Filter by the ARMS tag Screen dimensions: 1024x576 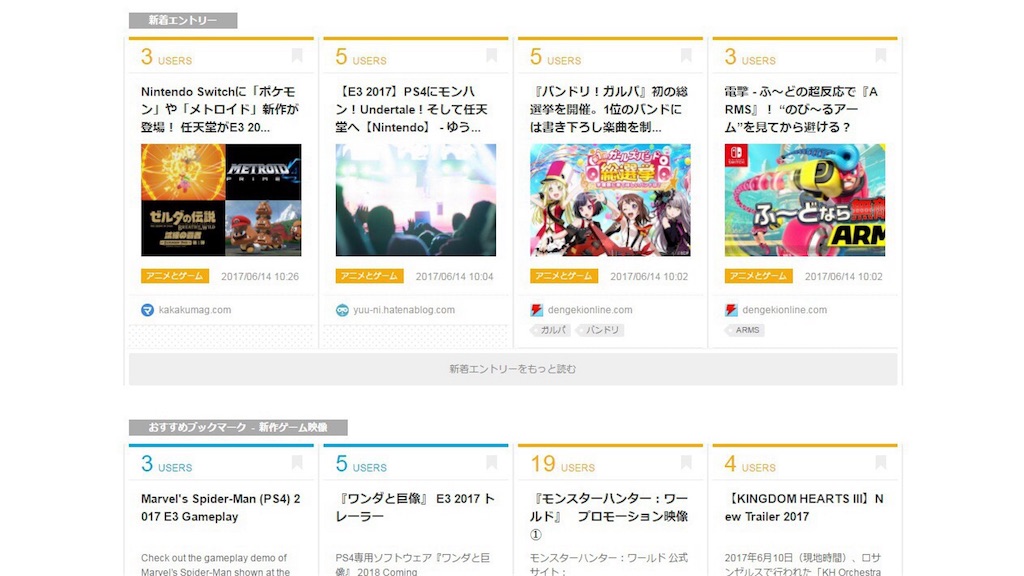[x=746, y=330]
